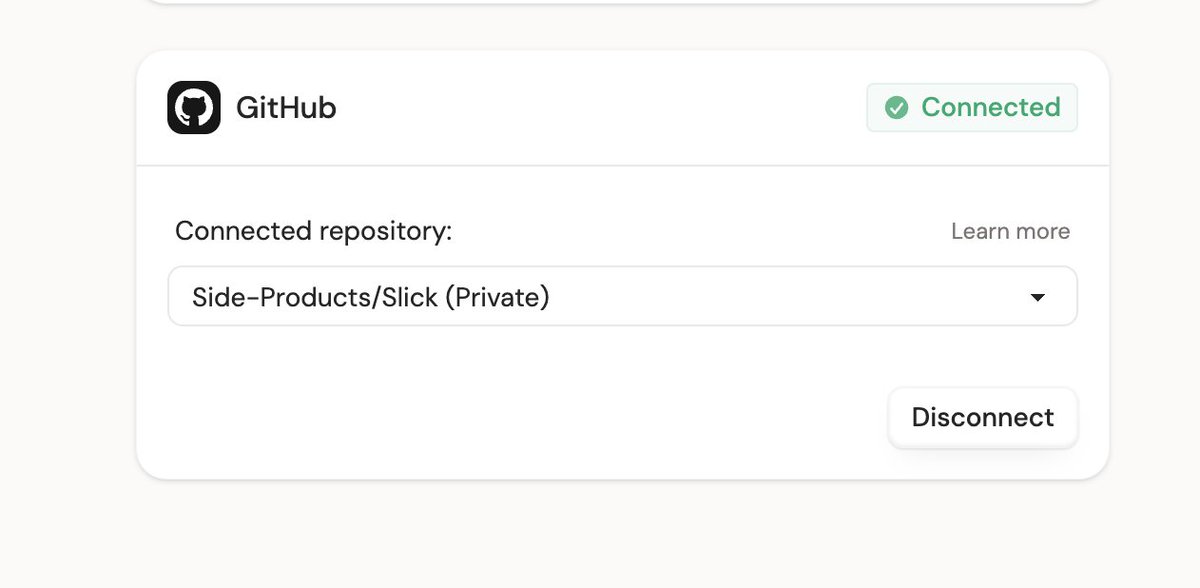This screenshot has width=1200, height=588.
Task: Open the connected repository dropdown
Action: tap(622, 296)
